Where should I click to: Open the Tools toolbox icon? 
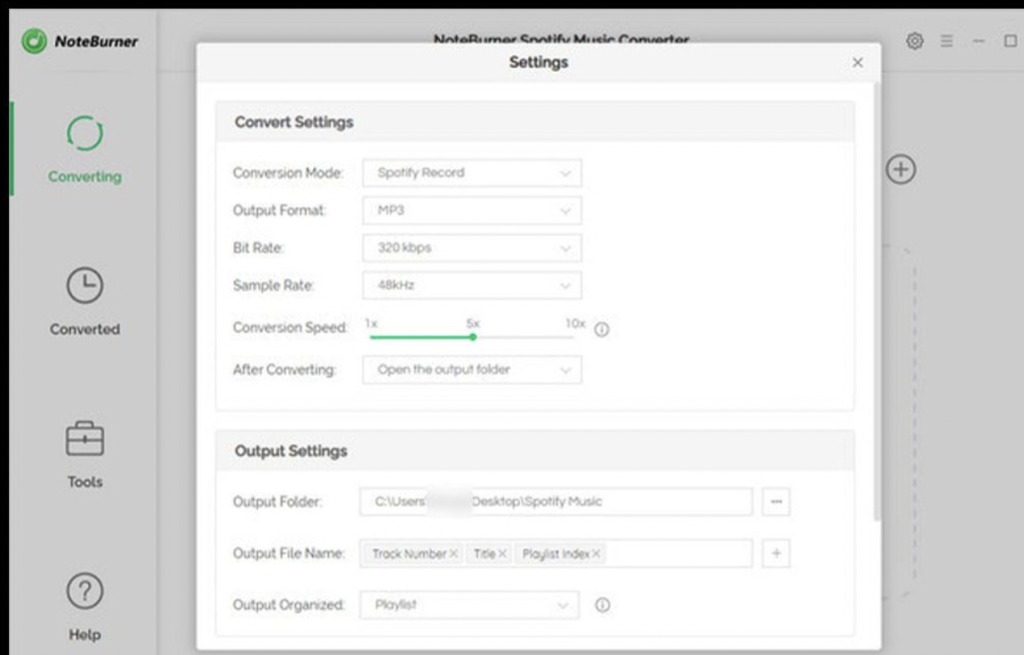pyautogui.click(x=84, y=439)
